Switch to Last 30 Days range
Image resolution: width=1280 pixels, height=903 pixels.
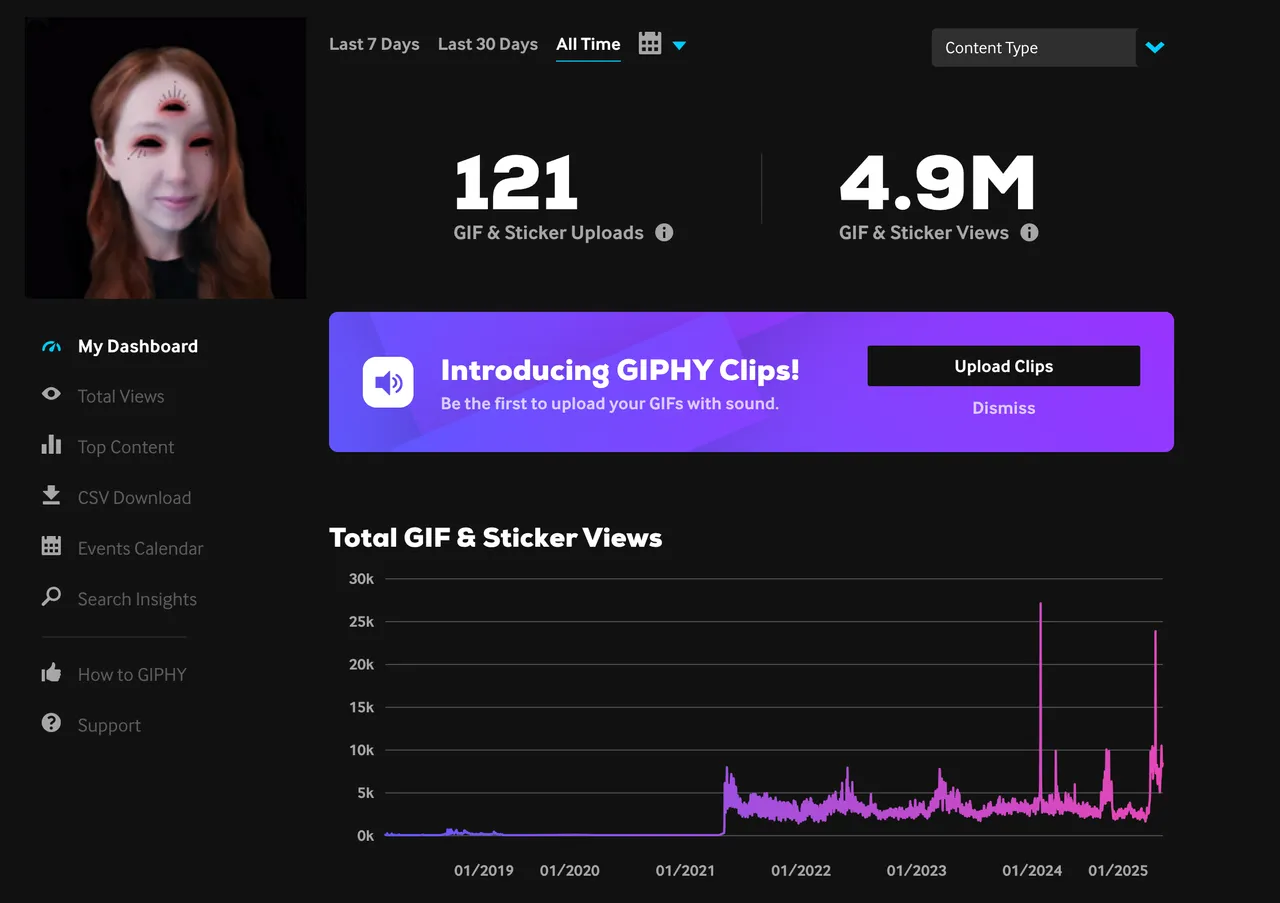(x=488, y=44)
